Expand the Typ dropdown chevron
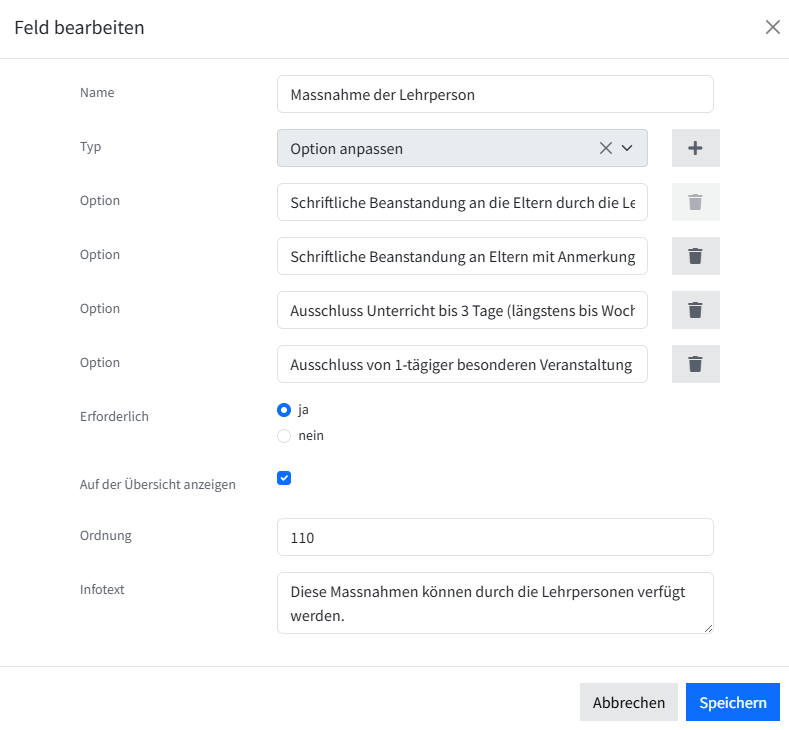 (627, 148)
